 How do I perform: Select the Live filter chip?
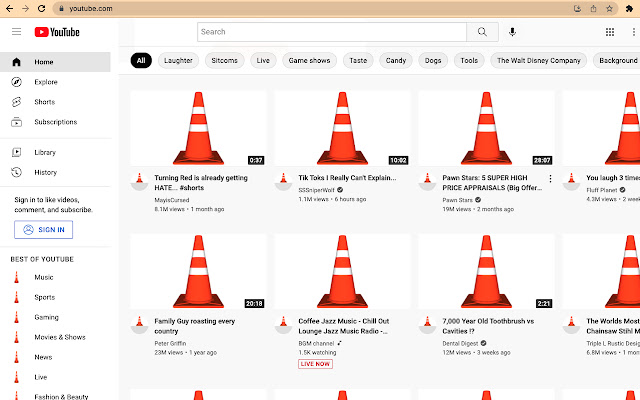263,60
